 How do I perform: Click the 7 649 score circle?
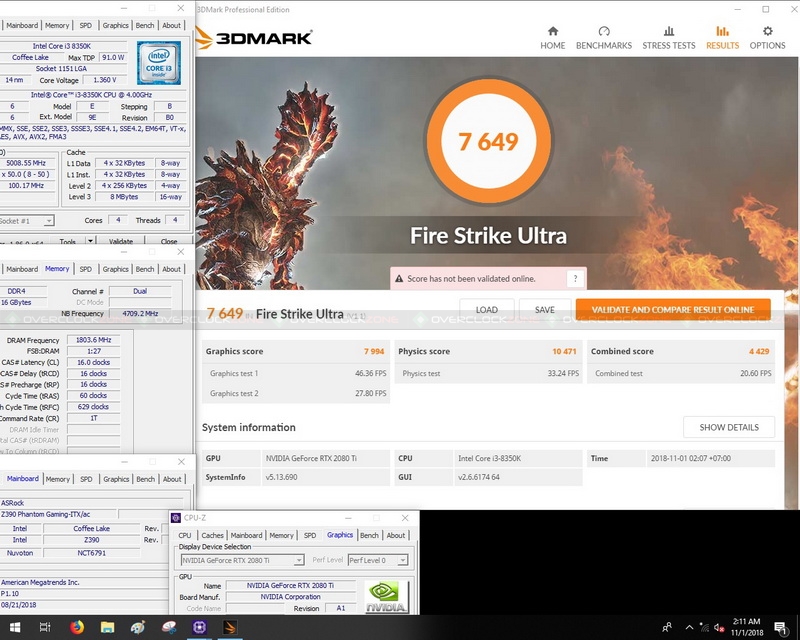pos(488,141)
